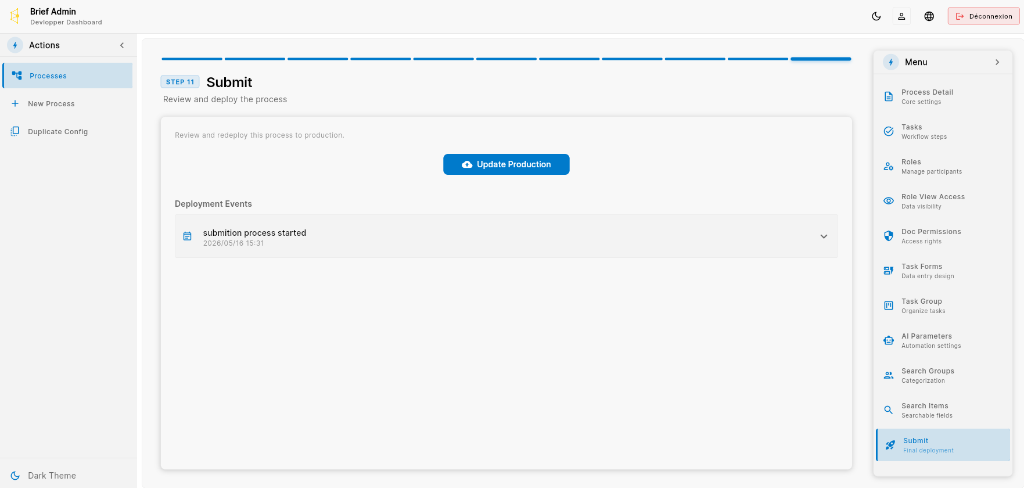1024x488 pixels.
Task: Open Doc Permissions item
Action: click(943, 236)
